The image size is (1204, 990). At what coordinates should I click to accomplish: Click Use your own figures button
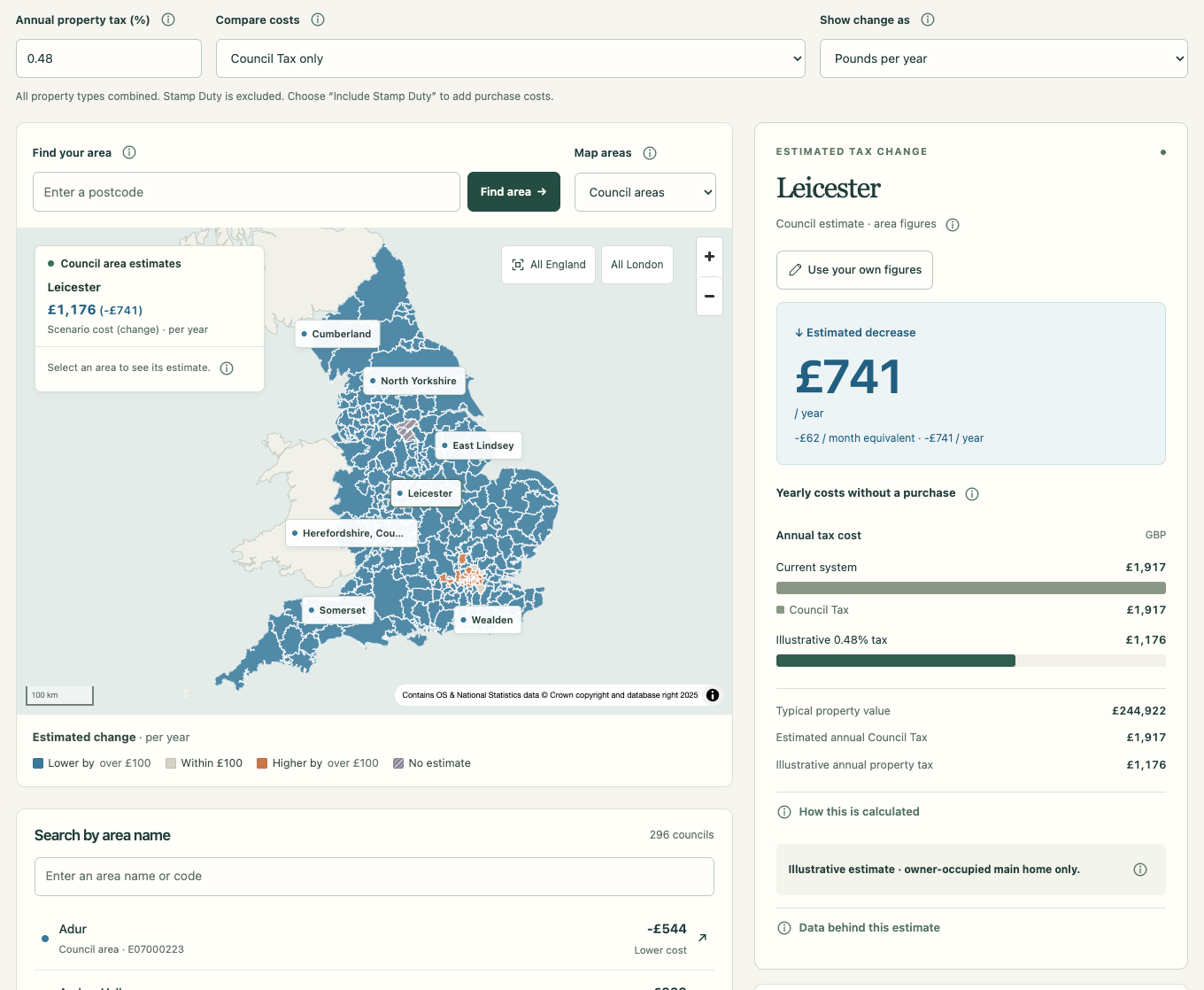click(x=854, y=270)
